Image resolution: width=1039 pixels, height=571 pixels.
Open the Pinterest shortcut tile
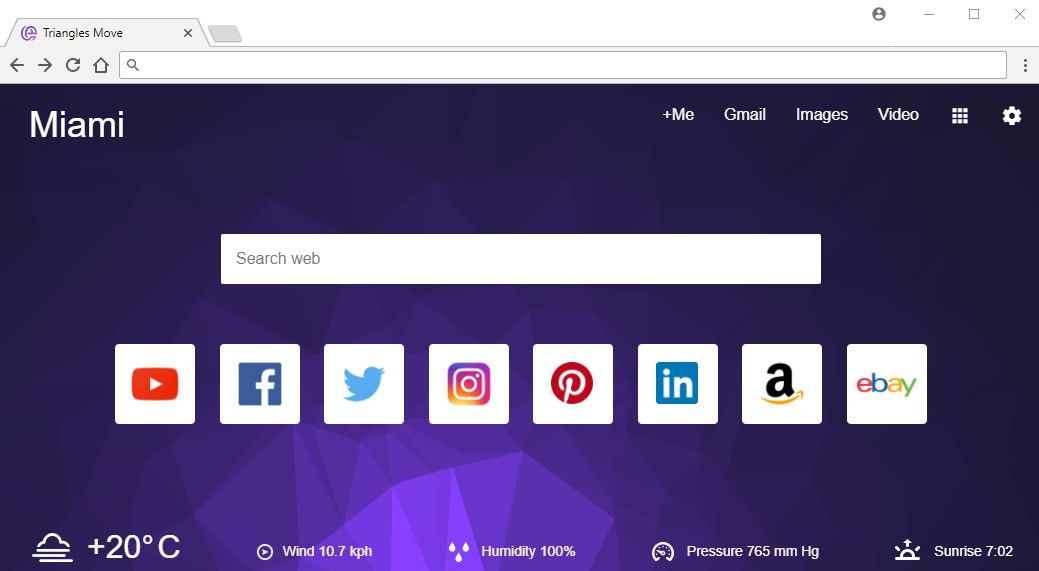pos(573,384)
